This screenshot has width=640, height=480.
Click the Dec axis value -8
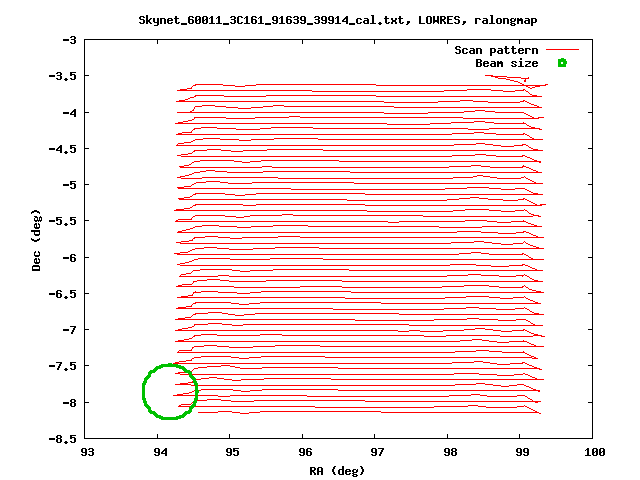(69, 402)
